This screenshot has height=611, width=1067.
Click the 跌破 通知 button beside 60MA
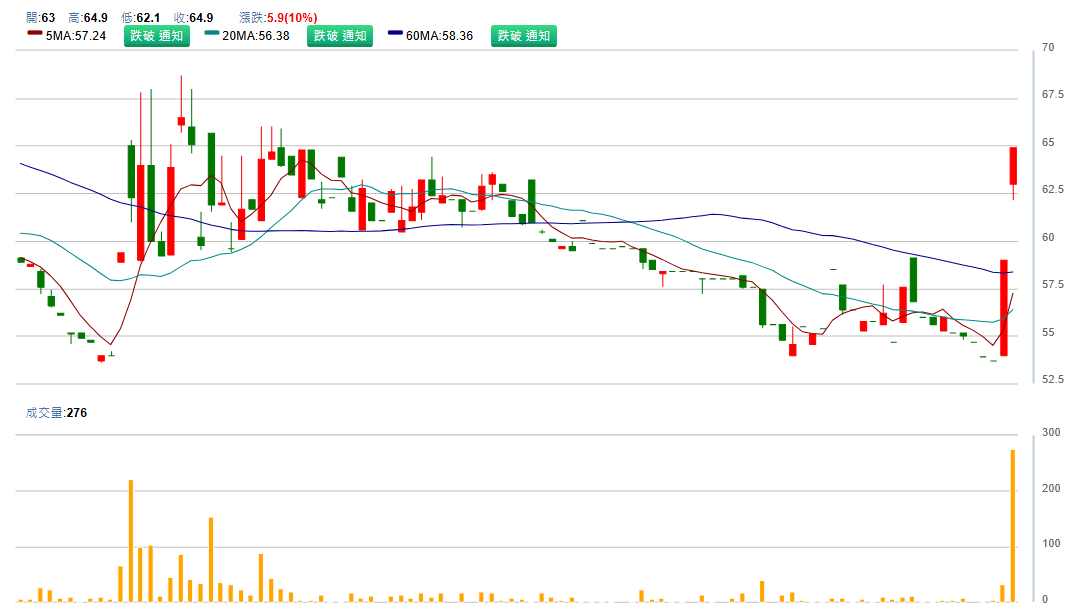point(523,36)
